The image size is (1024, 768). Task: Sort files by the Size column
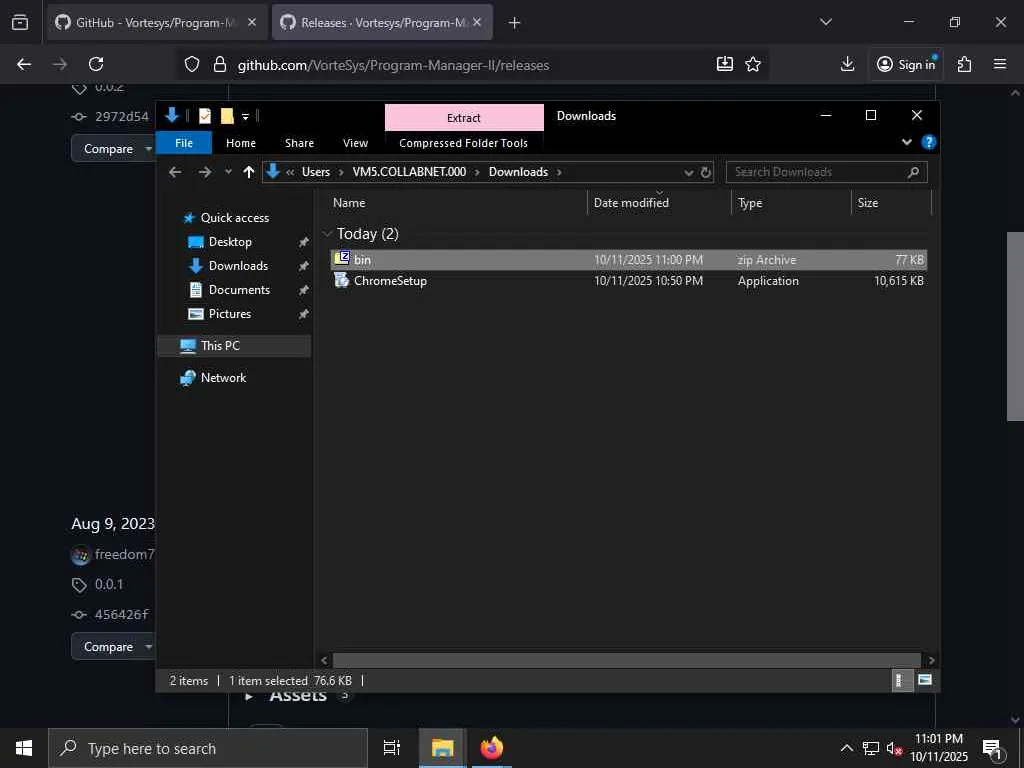891,202
